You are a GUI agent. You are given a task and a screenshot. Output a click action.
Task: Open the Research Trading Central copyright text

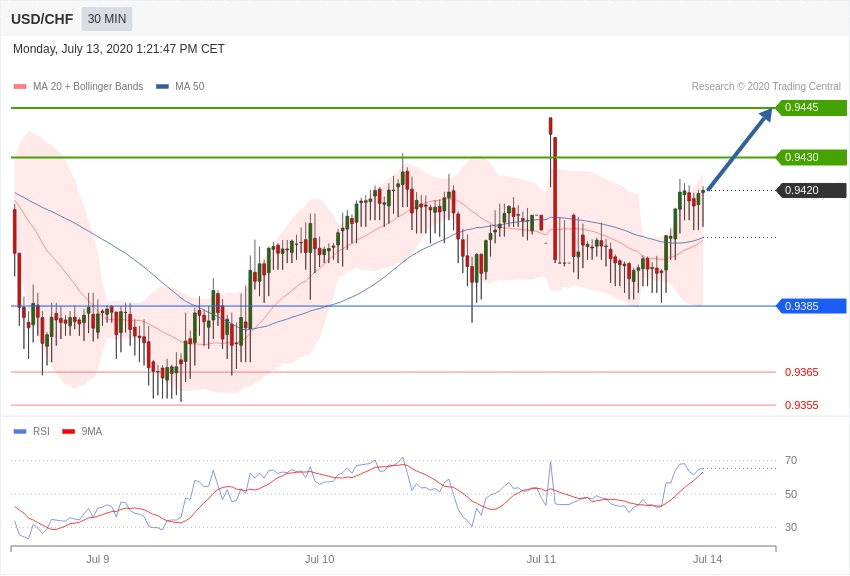pyautogui.click(x=766, y=87)
